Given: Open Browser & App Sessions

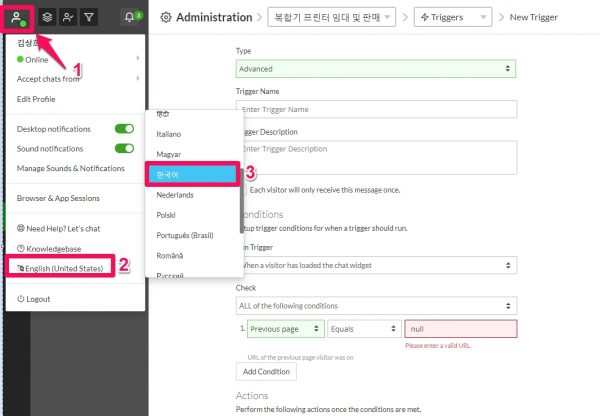Looking at the screenshot, I should coord(58,198).
